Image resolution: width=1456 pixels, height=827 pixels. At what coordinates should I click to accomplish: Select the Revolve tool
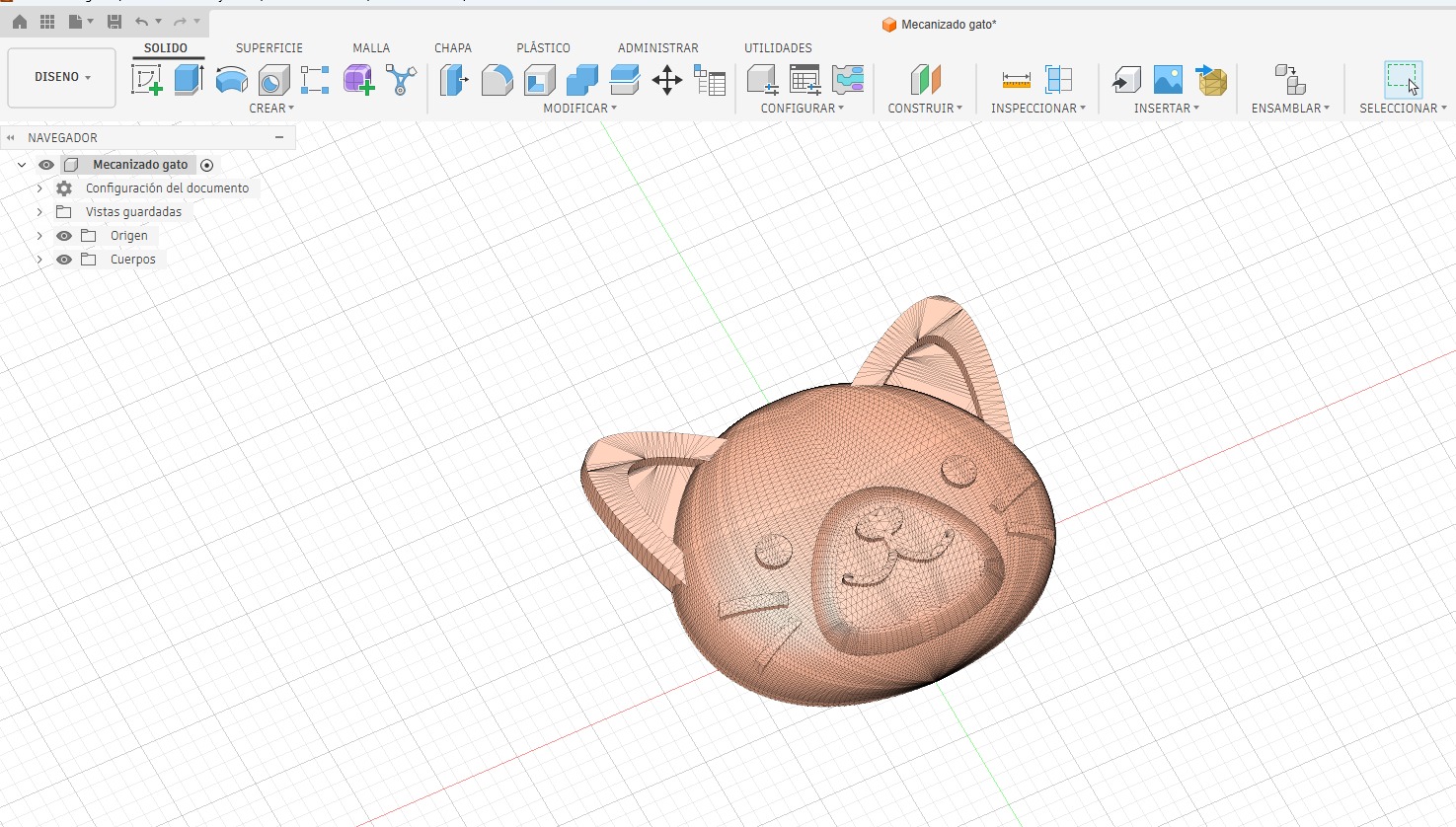(x=231, y=80)
